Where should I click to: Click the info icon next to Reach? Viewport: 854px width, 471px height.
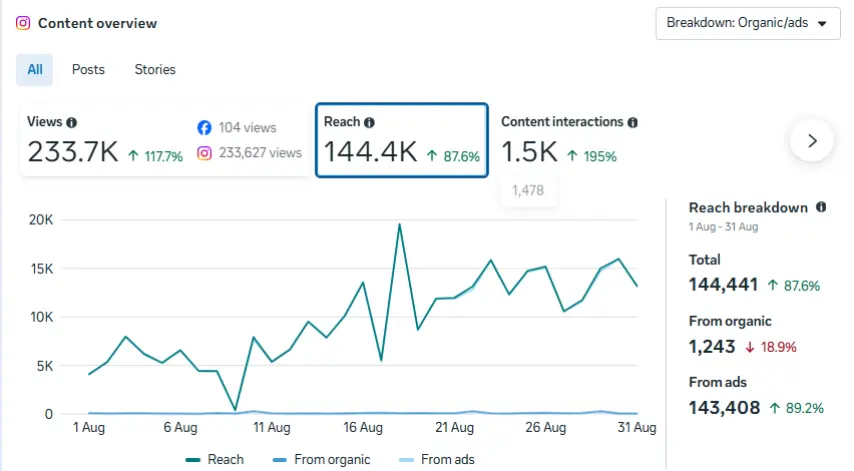pos(369,123)
